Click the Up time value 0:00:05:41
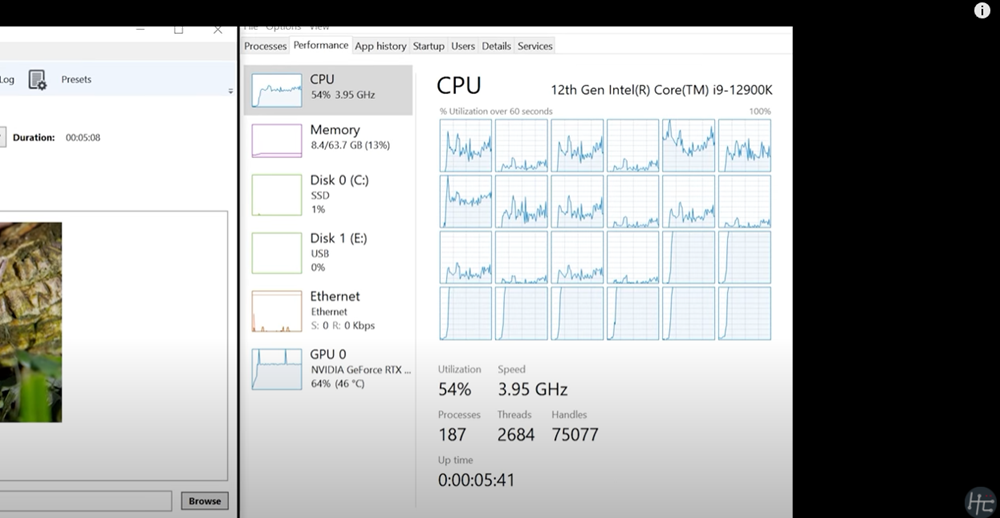 coord(476,480)
